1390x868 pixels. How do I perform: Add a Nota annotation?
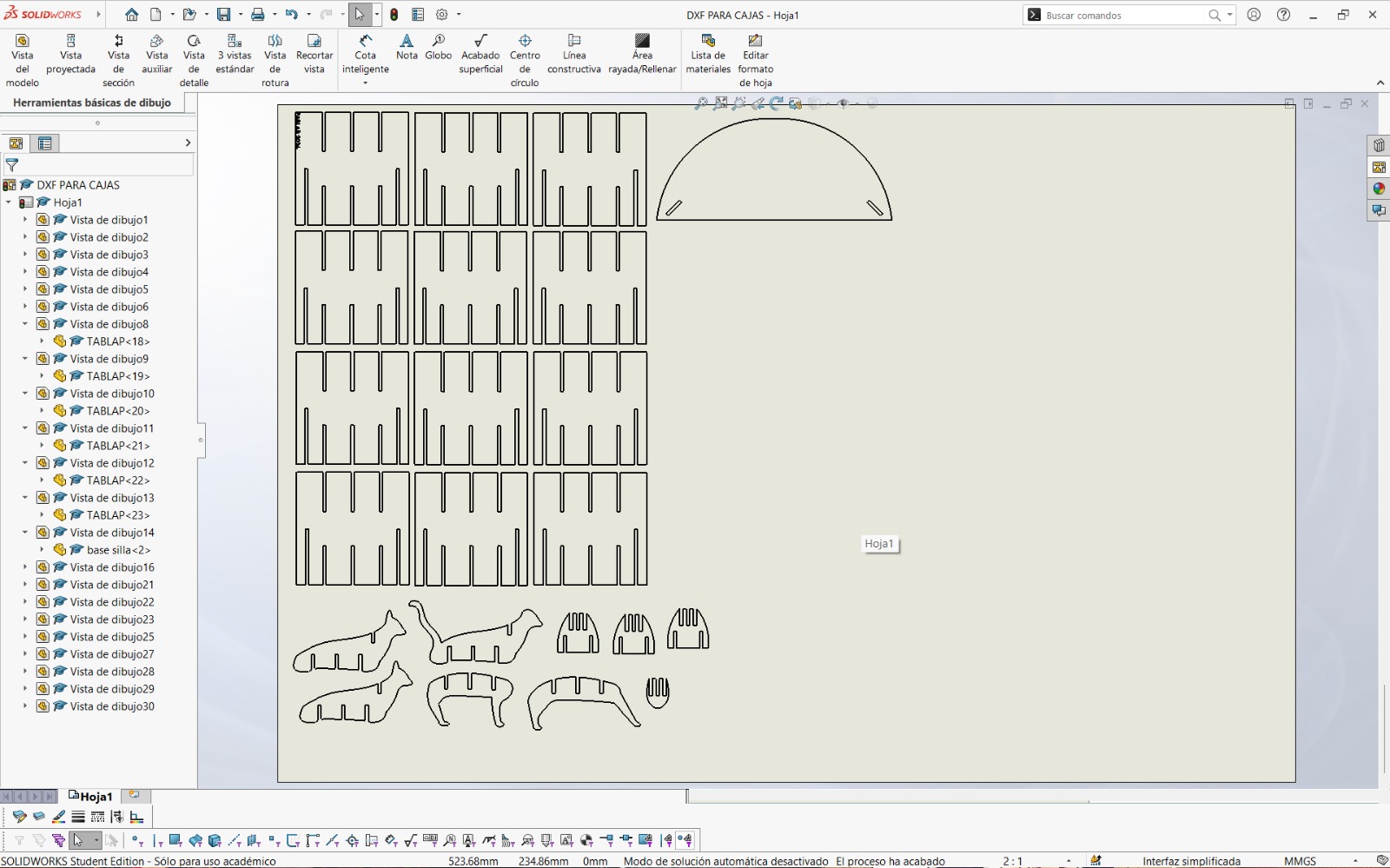point(407,47)
